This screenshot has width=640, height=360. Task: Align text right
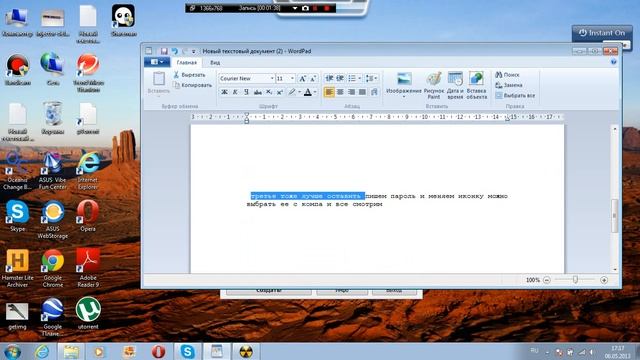pyautogui.click(x=351, y=92)
